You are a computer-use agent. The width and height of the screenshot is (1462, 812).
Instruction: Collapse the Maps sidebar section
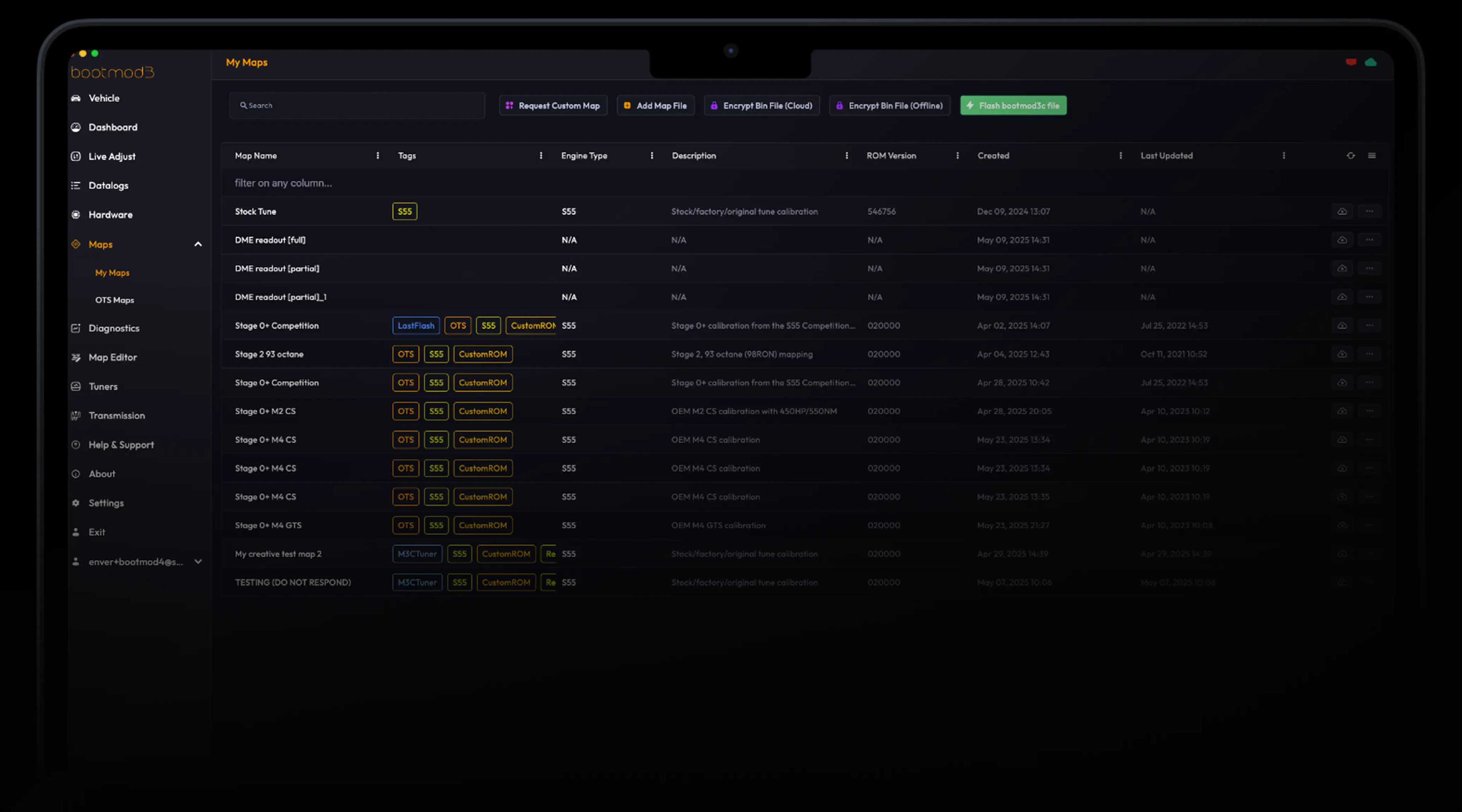tap(198, 244)
